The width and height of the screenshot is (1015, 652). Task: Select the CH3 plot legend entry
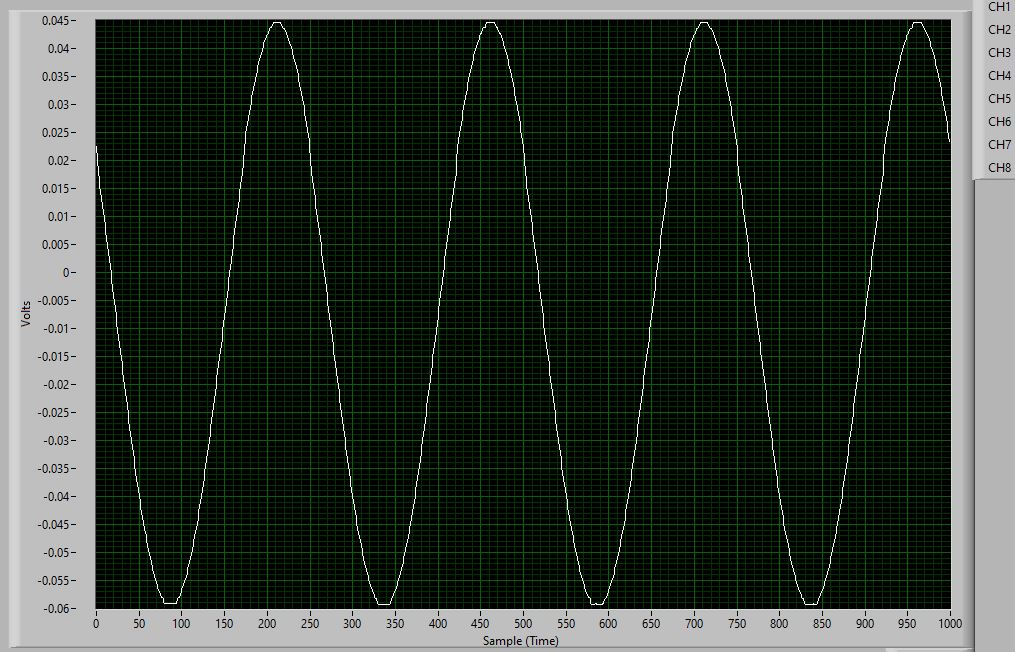pyautogui.click(x=999, y=52)
